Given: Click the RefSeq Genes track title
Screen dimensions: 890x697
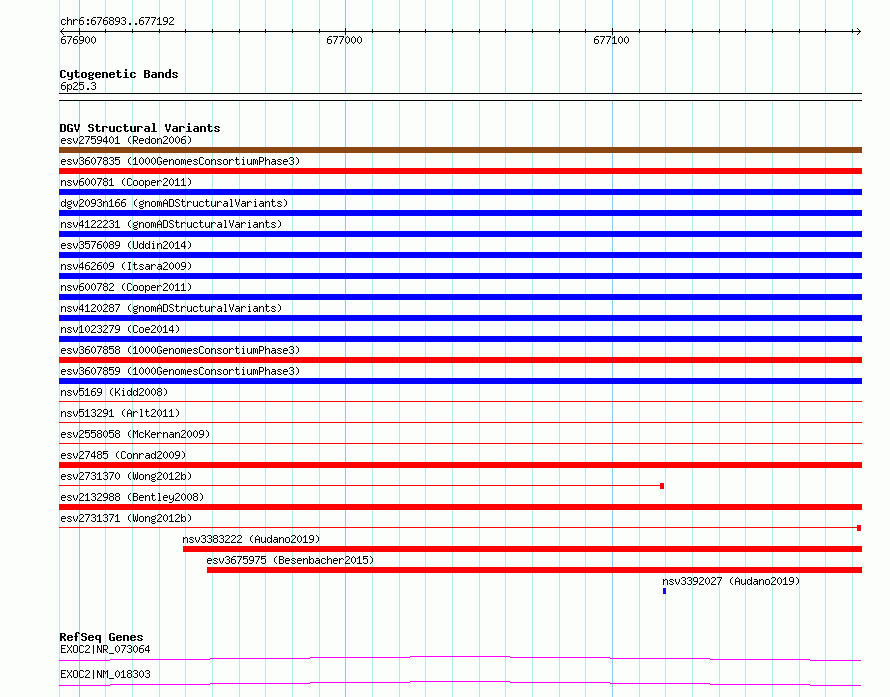Looking at the screenshot, I should [x=101, y=637].
